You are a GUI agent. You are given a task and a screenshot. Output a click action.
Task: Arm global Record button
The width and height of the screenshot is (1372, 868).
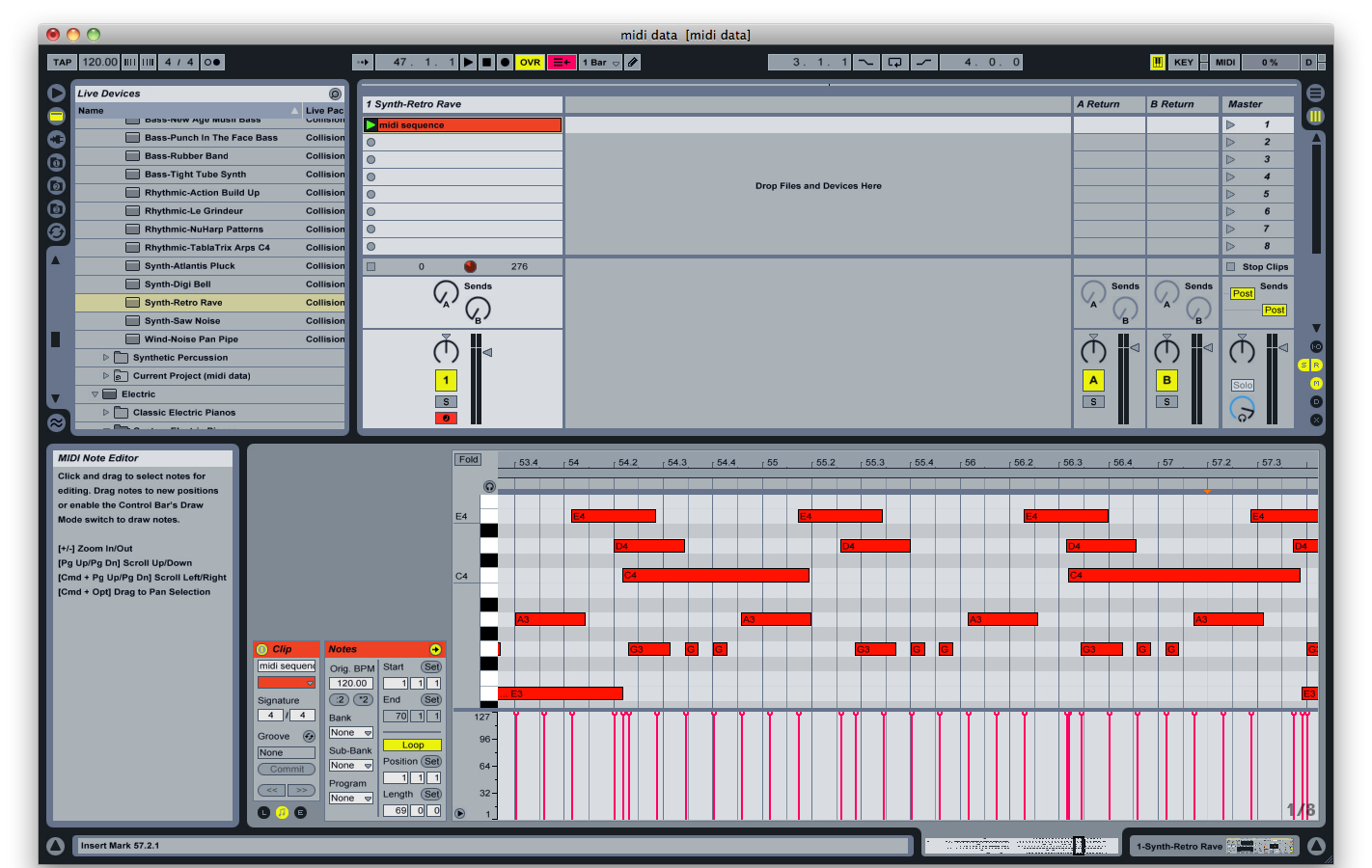pyautogui.click(x=505, y=62)
